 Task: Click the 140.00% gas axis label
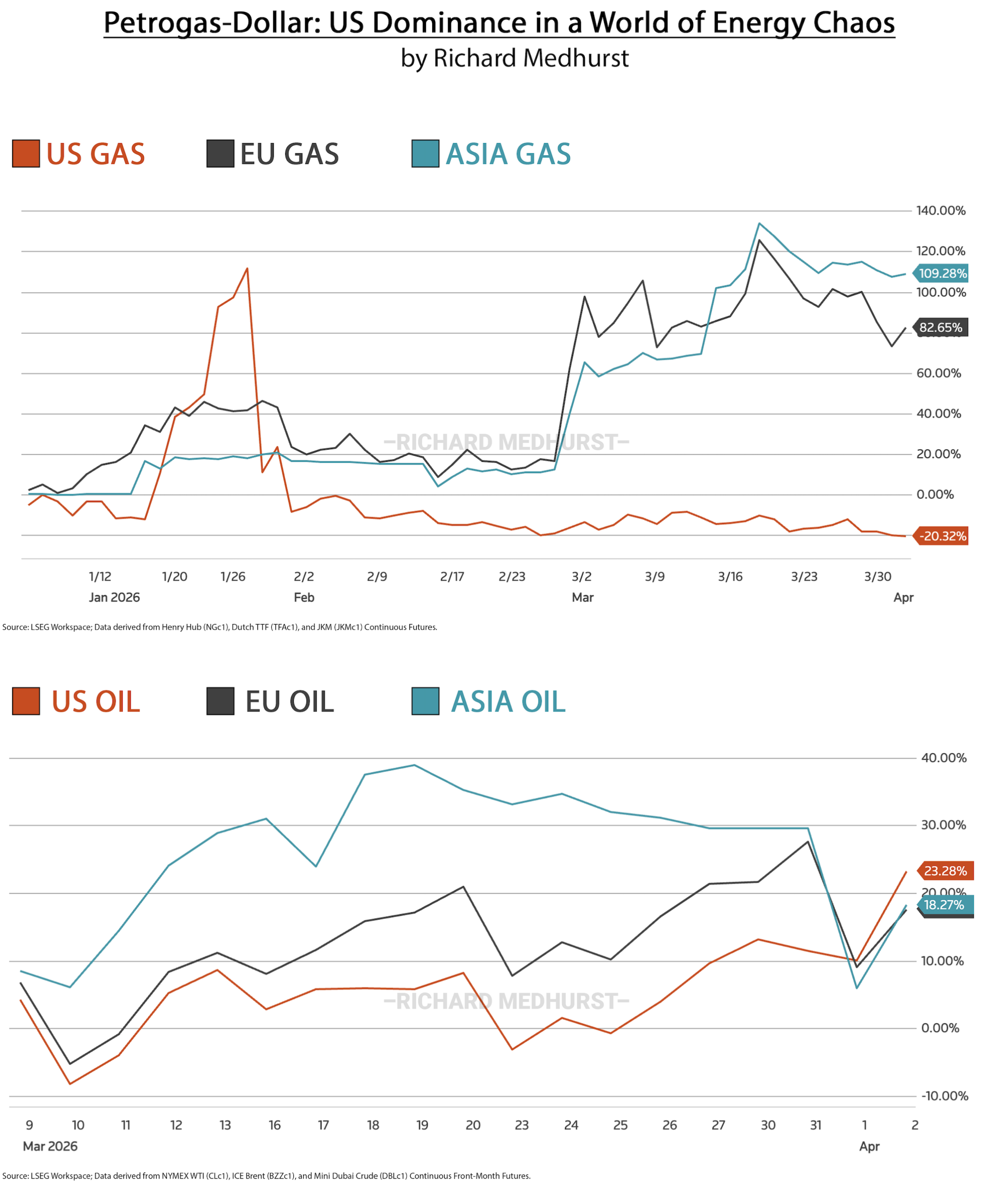(940, 210)
